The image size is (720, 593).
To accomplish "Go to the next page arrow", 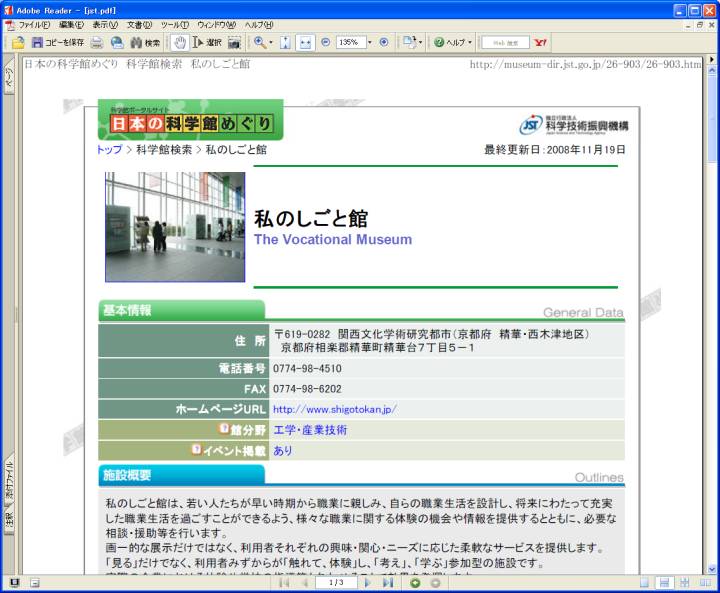I will click(x=368, y=582).
